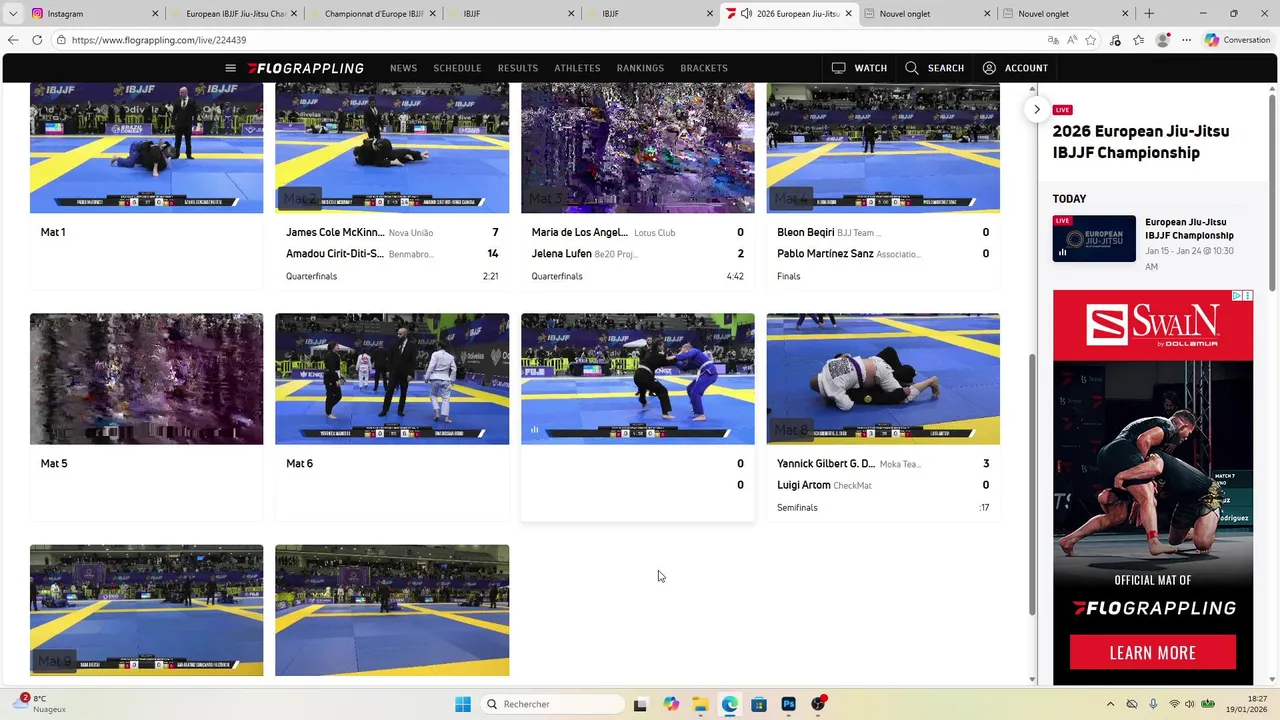1280x720 pixels.
Task: Collapse the right sidebar with chevron arrow
Action: (x=1037, y=109)
